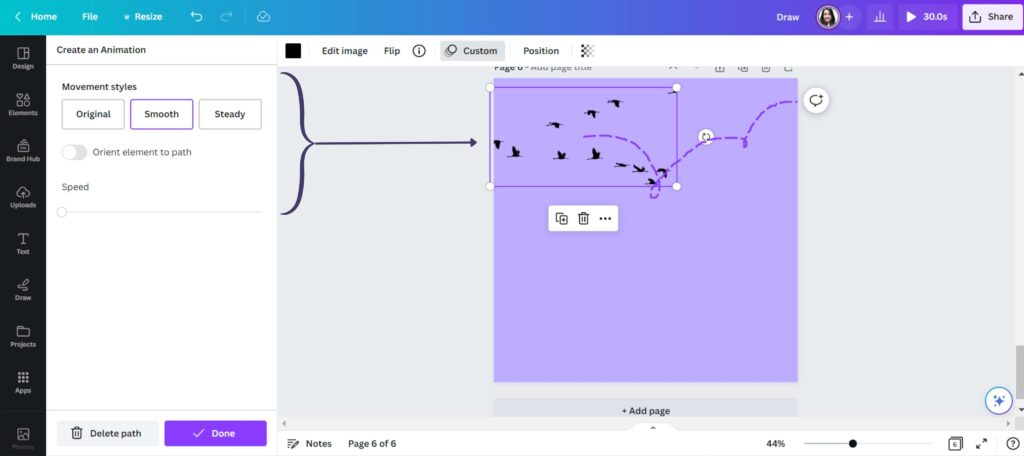Screen dimensions: 1024x456
Task: Click the animation Speed slider handle
Action: coord(61,212)
